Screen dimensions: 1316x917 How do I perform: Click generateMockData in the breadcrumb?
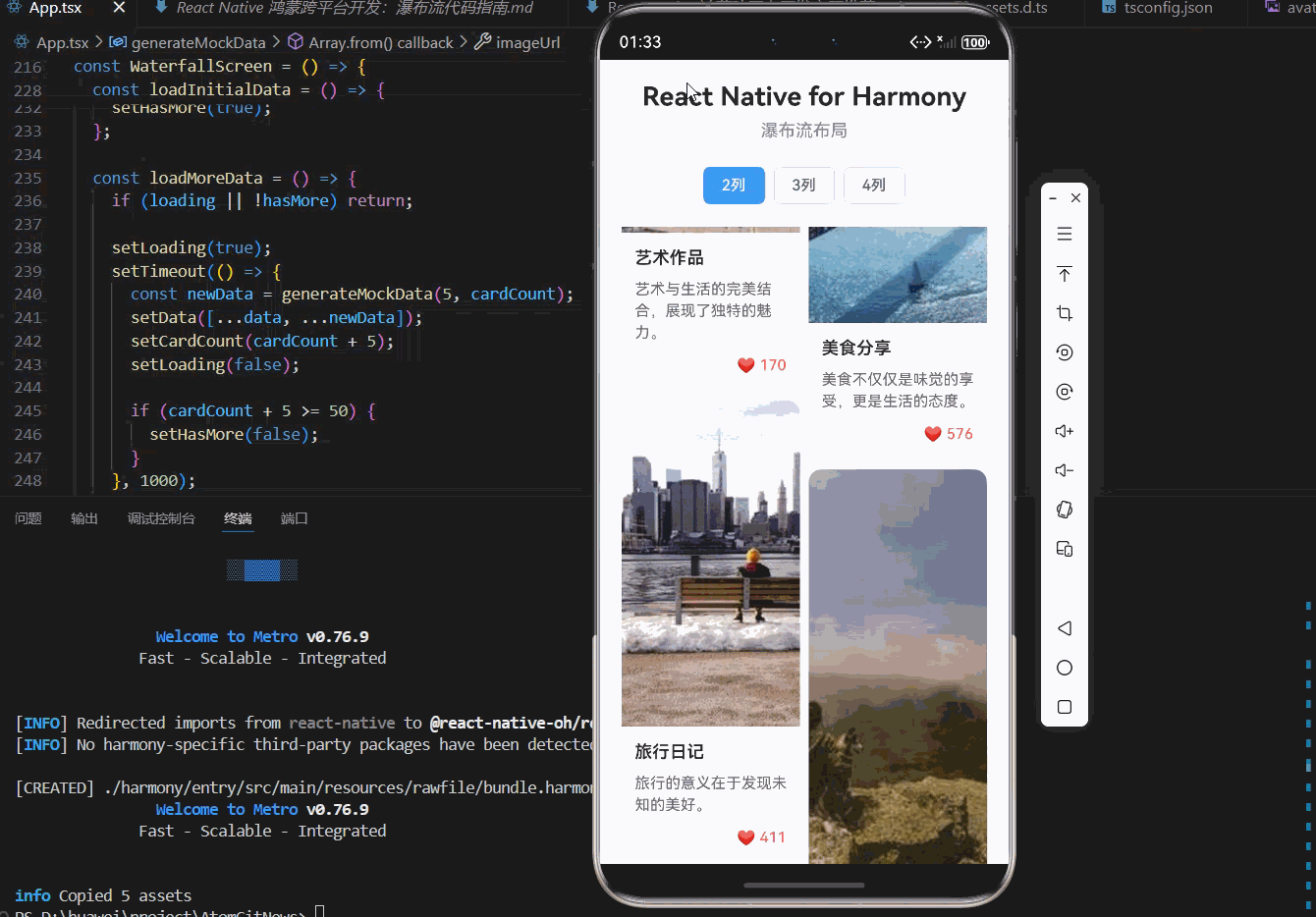pos(198,42)
